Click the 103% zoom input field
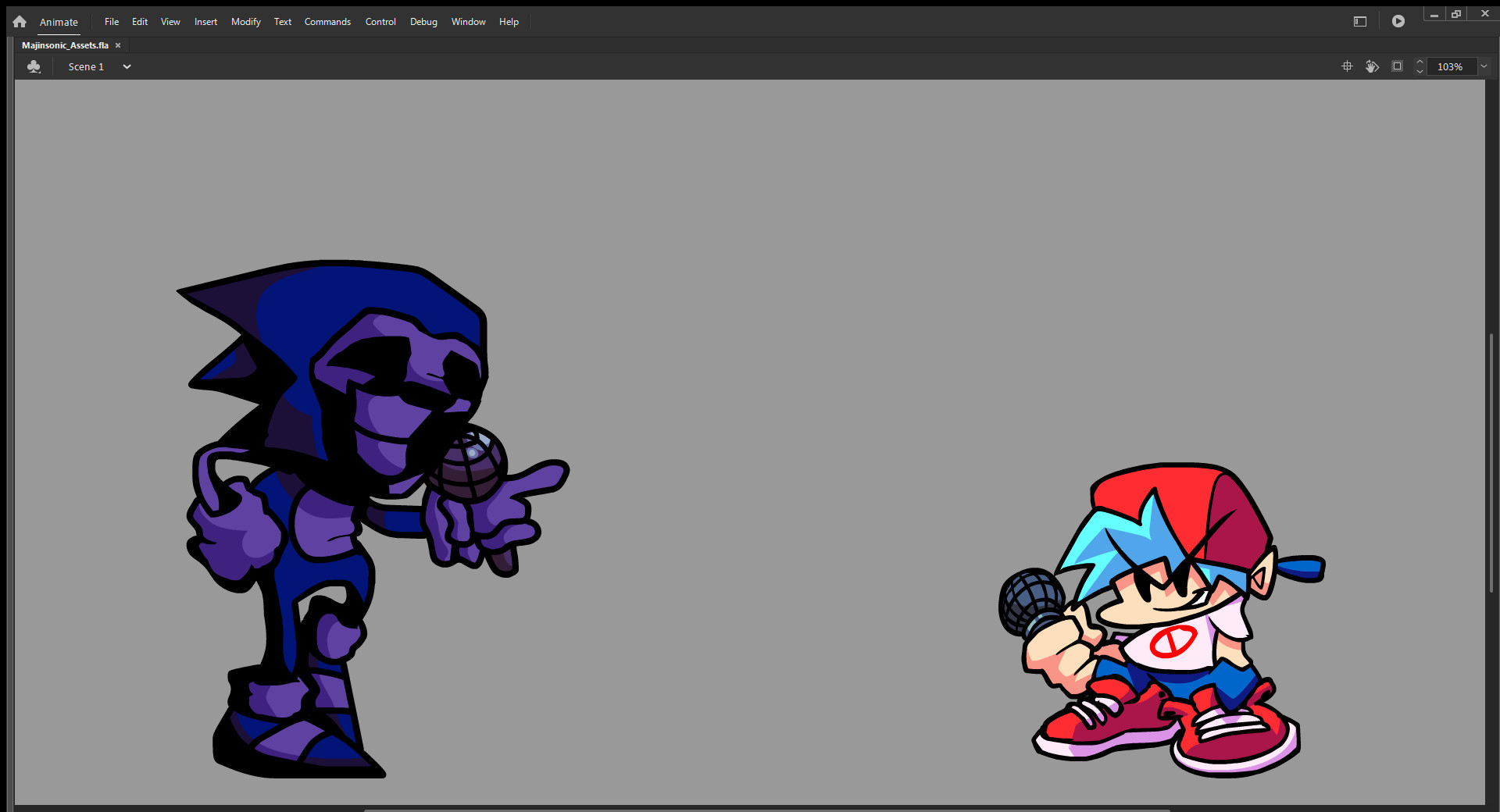Viewport: 1500px width, 812px height. [1450, 67]
